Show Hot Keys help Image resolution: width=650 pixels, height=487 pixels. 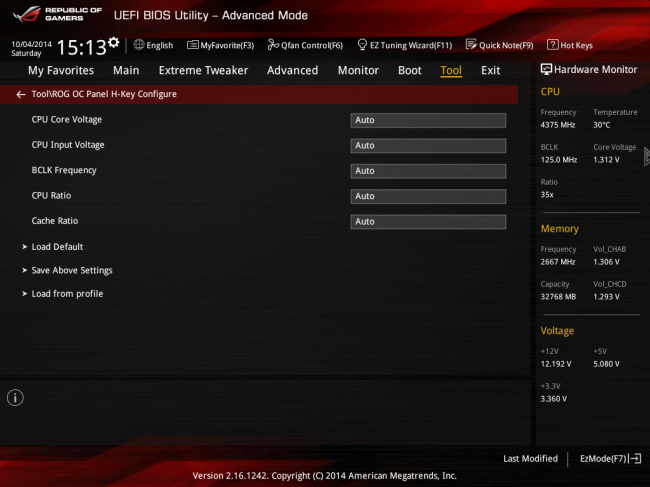pos(570,45)
